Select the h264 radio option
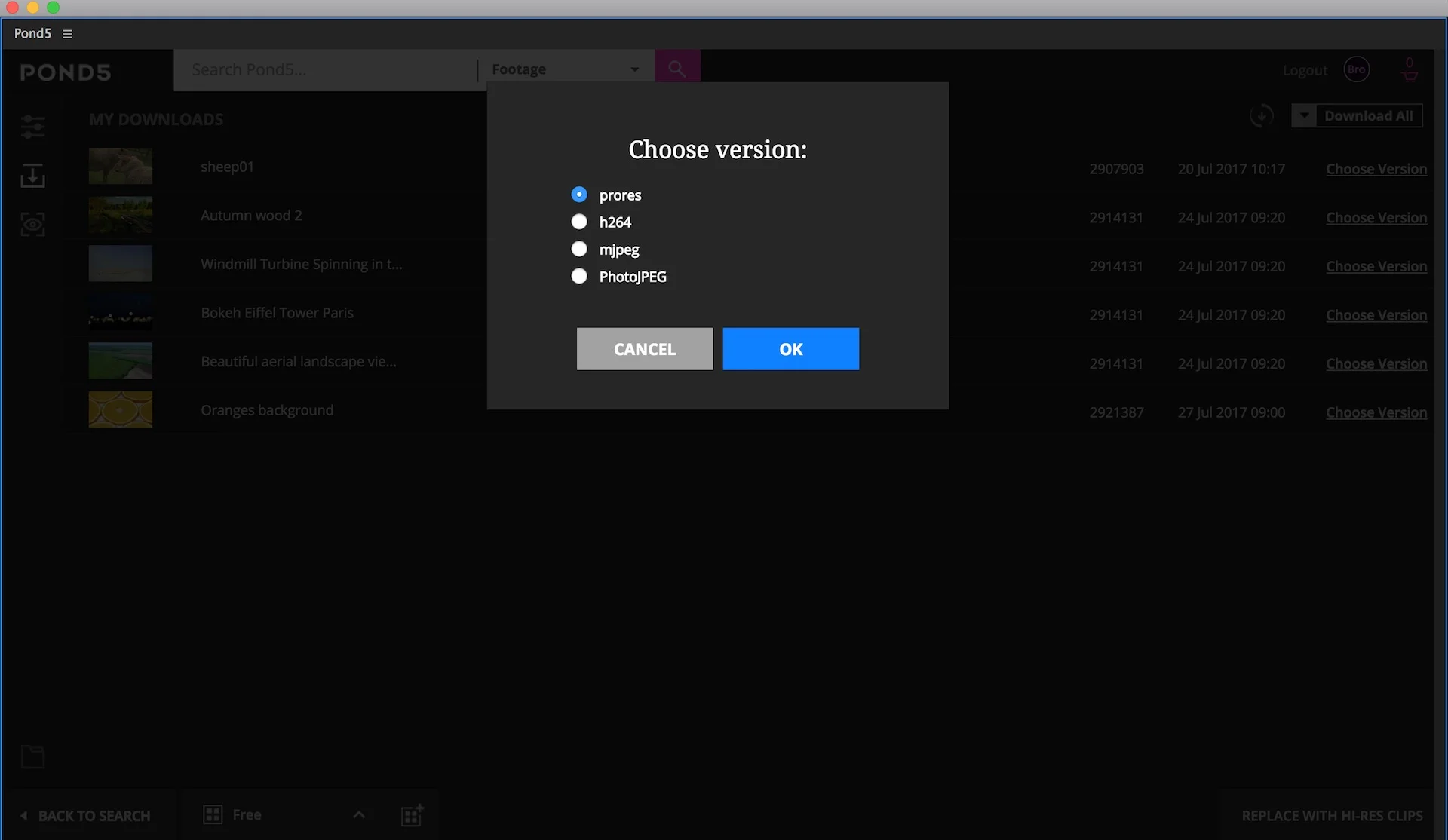The height and width of the screenshot is (840, 1448). tap(579, 222)
